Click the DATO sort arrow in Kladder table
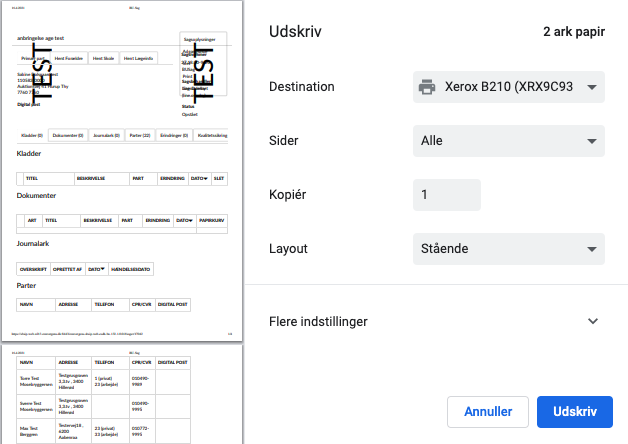 tap(204, 178)
